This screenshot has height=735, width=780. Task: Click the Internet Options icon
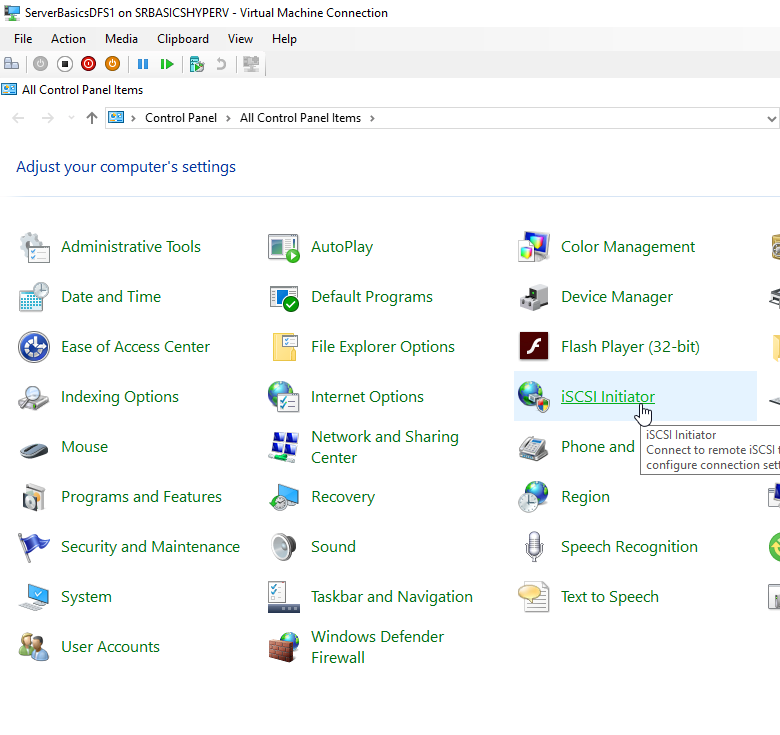coord(283,397)
